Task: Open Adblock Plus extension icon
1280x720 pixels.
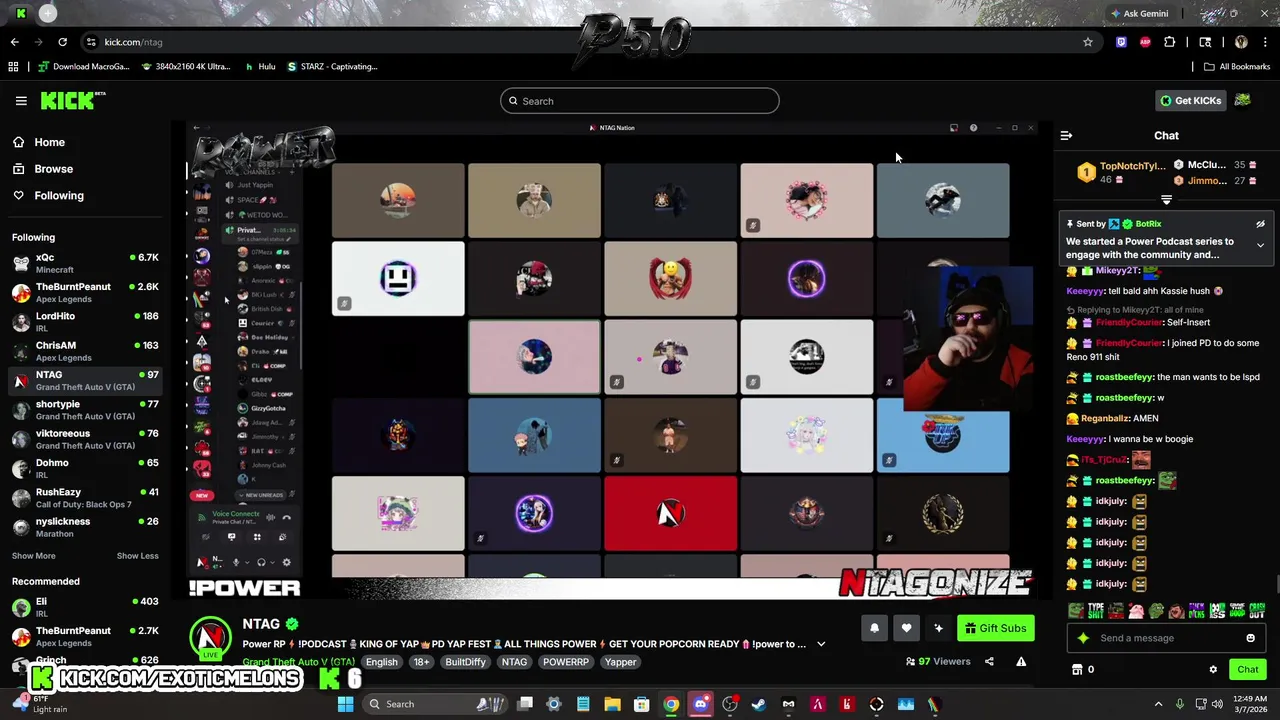Action: [x=1145, y=42]
